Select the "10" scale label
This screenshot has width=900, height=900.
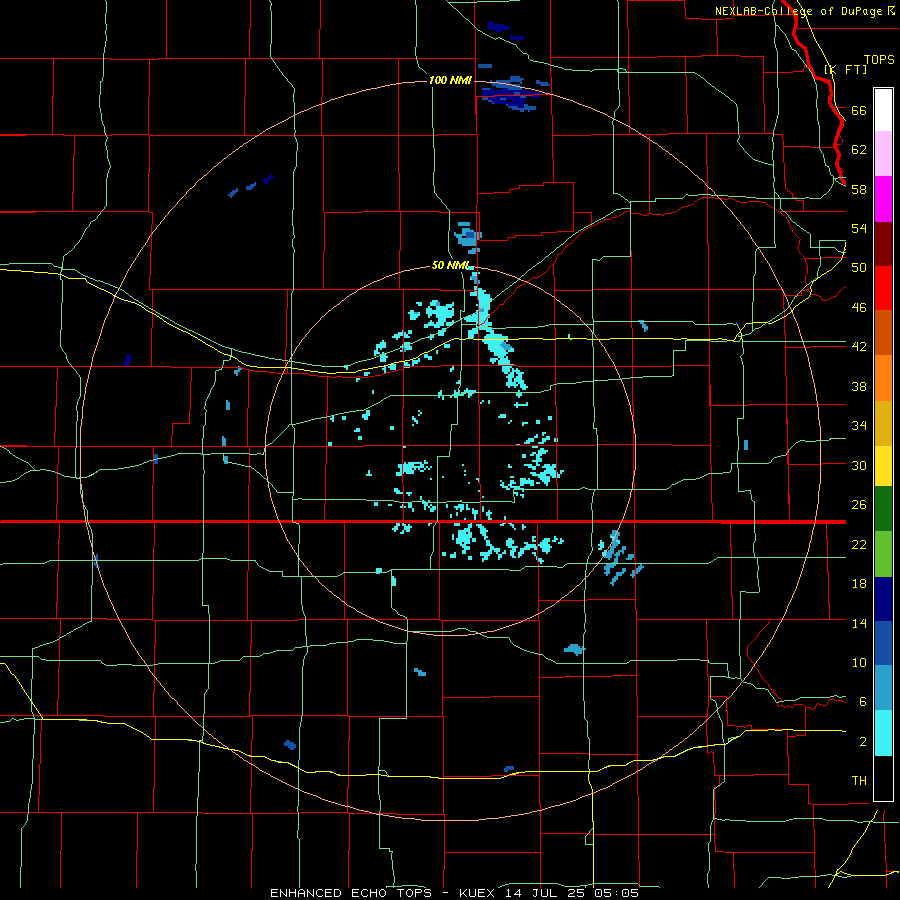pyautogui.click(x=859, y=662)
